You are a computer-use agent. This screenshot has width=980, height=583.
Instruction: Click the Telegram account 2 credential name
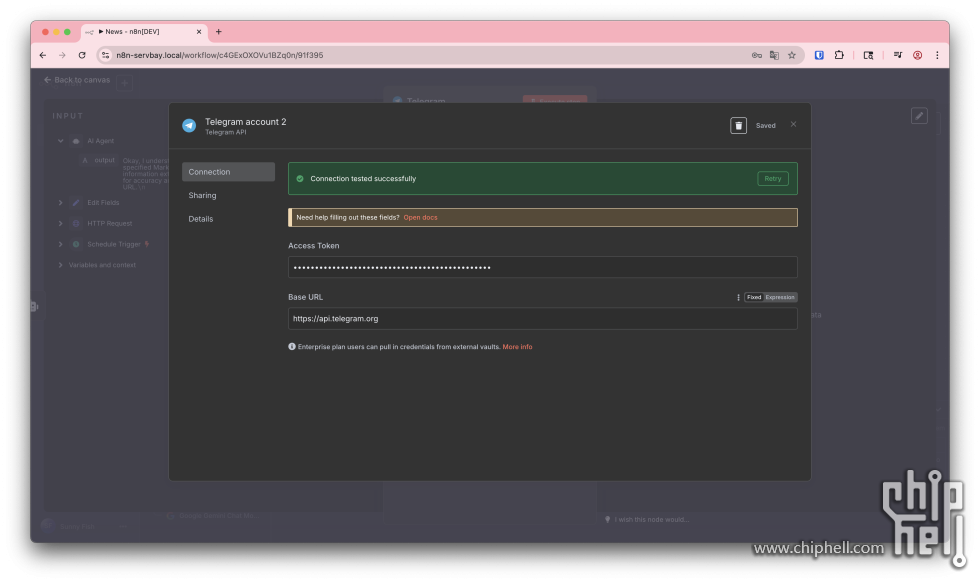[246, 122]
